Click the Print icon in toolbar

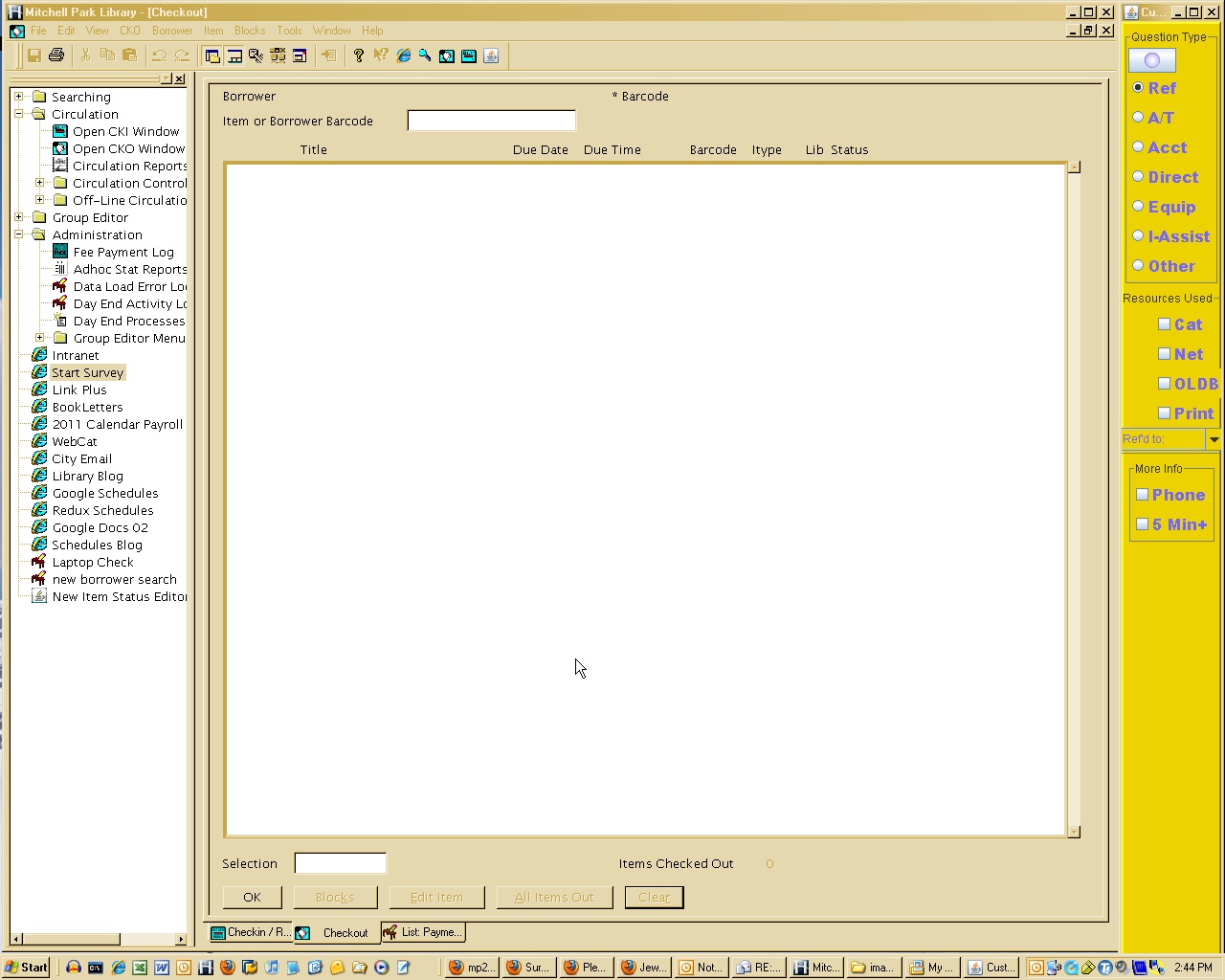tap(56, 56)
